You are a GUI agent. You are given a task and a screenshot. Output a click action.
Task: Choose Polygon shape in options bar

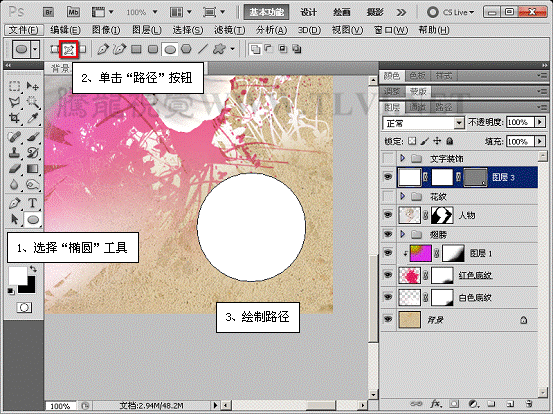coord(186,49)
